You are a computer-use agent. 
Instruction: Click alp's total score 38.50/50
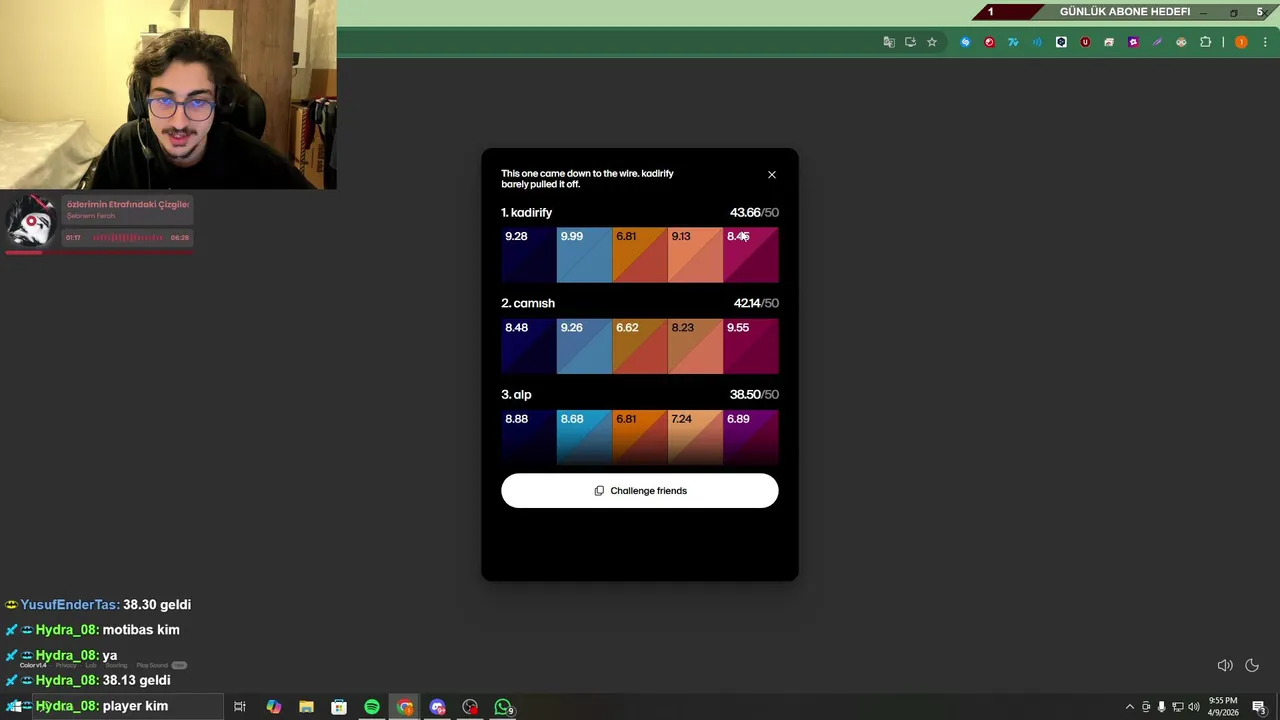754,395
